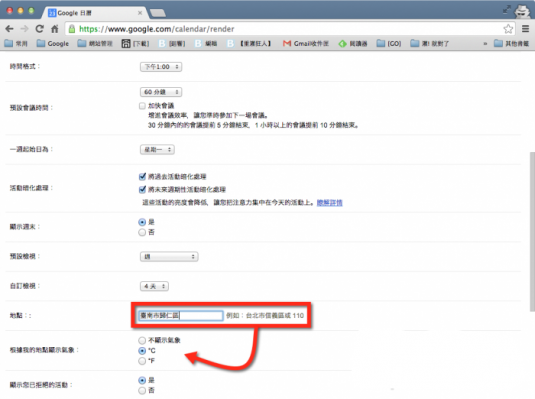Open the 一週起始日為 dropdown showing 星期一
This screenshot has height=399, width=535.
[157, 149]
